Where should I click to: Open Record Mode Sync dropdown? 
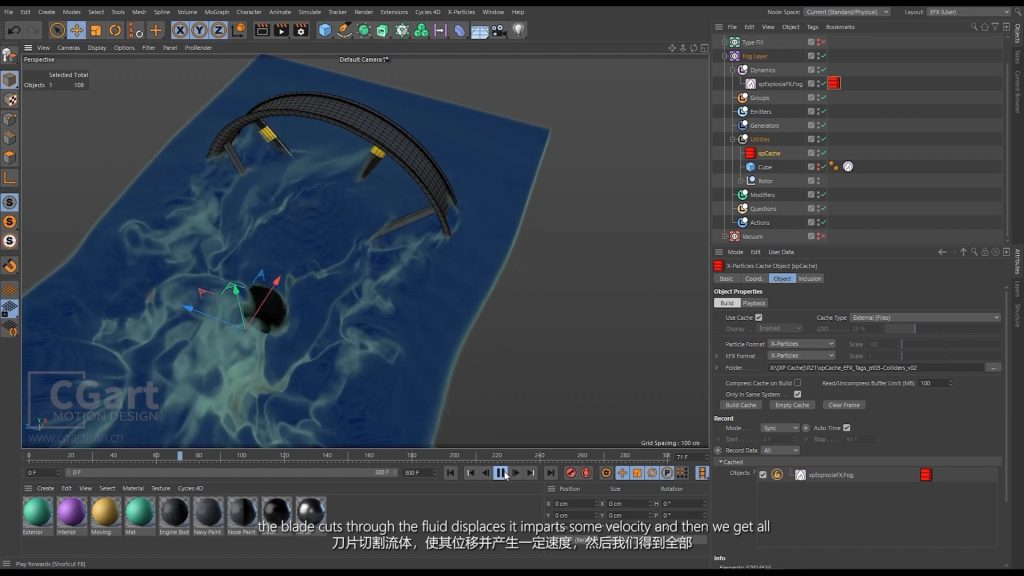pos(780,428)
